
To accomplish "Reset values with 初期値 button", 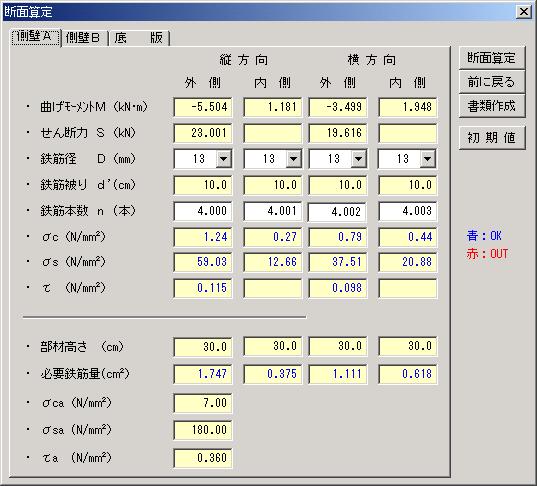I will [492, 138].
